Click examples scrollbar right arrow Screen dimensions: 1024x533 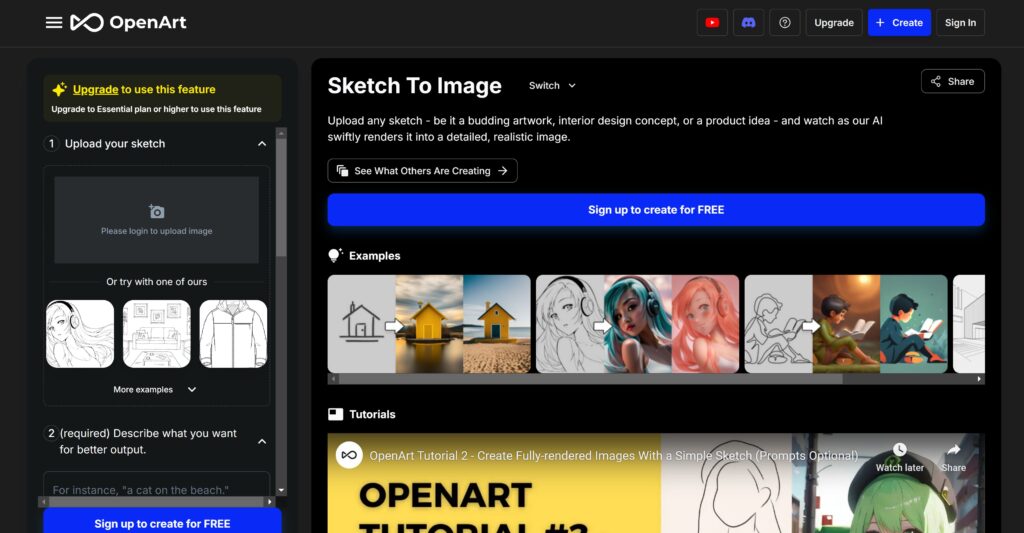pos(979,379)
